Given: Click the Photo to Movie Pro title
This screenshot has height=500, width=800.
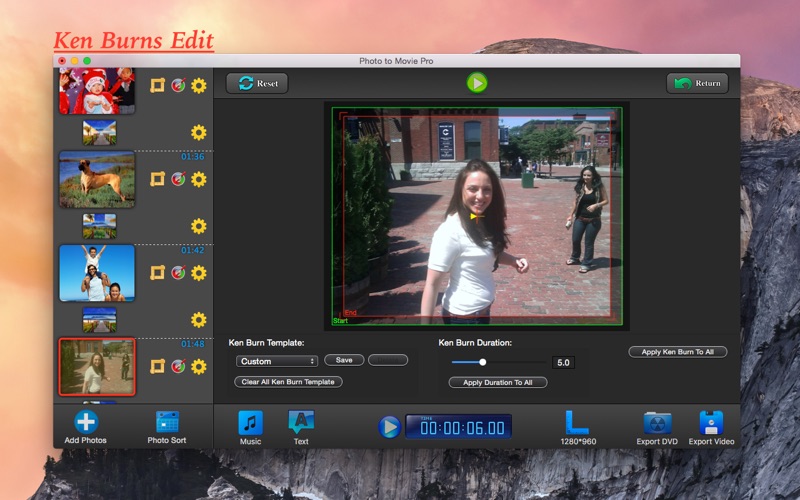Looking at the screenshot, I should pos(396,61).
